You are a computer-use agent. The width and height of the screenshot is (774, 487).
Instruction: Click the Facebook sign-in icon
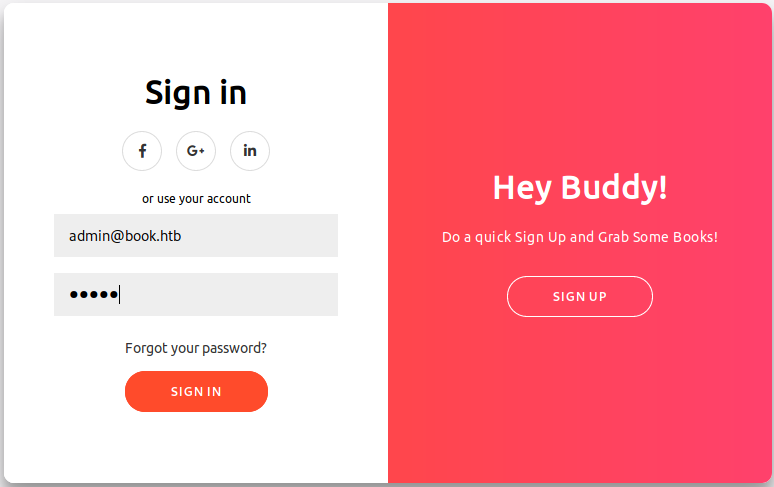pos(142,151)
